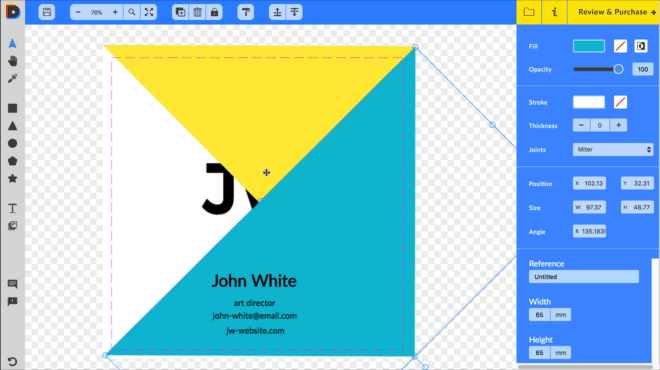Remove stroke with the no-stroke slash button

click(620, 102)
